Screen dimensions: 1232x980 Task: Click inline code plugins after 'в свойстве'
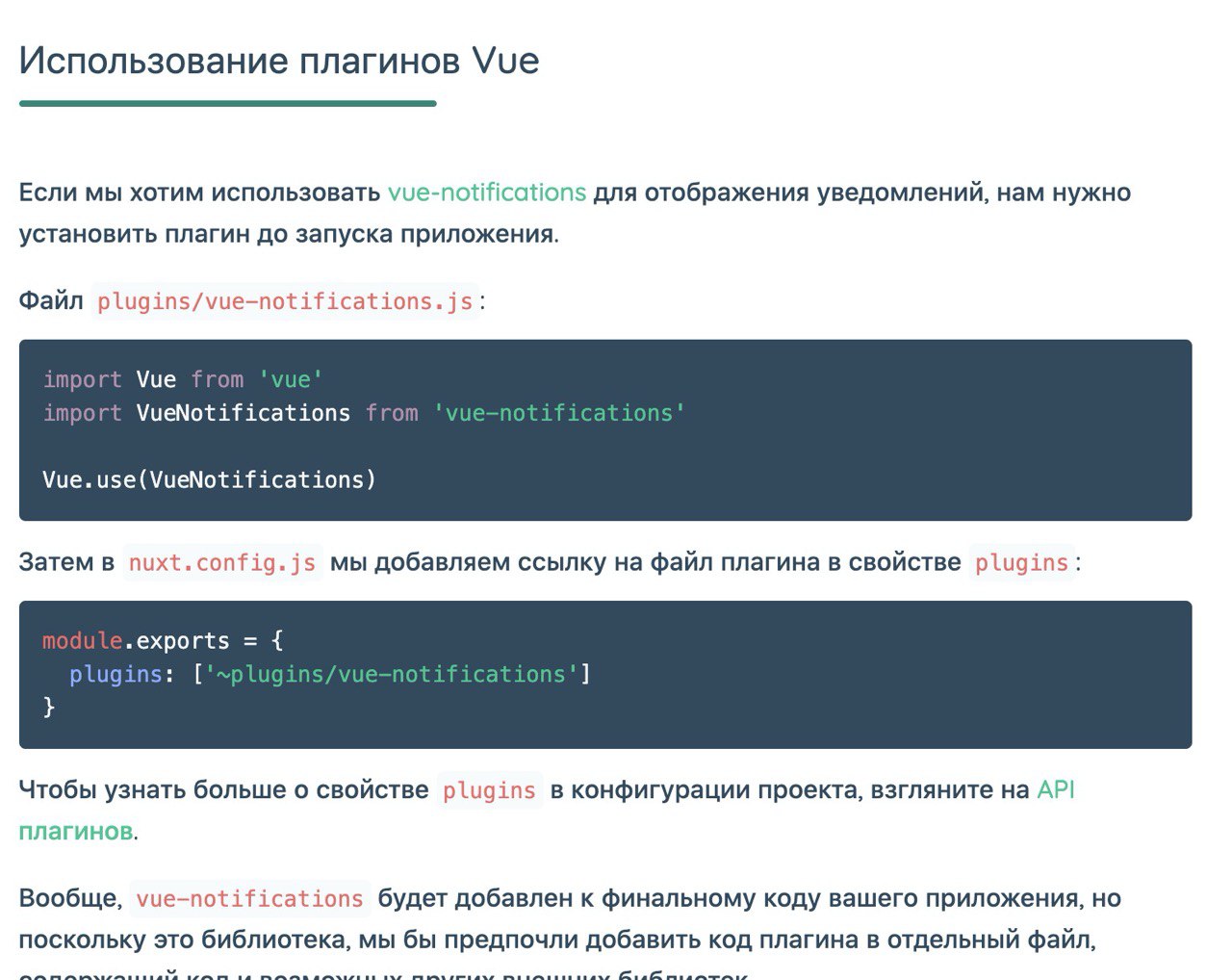(x=1022, y=562)
